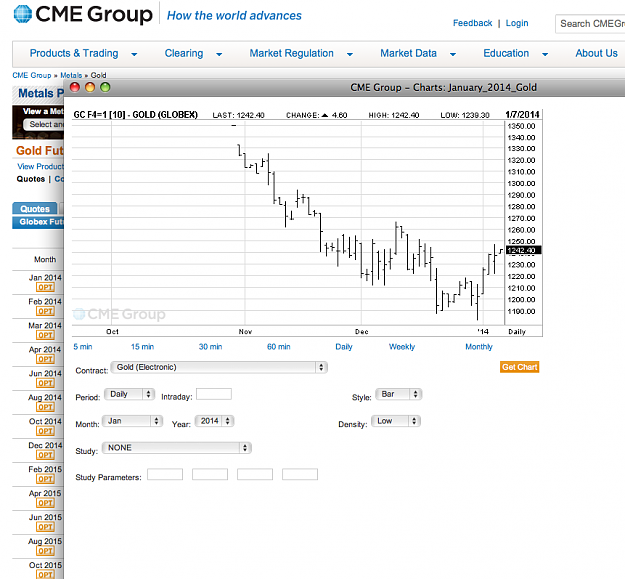The image size is (625, 579).
Task: Open the OPT icon under Mar 2014
Action: click(x=45, y=335)
